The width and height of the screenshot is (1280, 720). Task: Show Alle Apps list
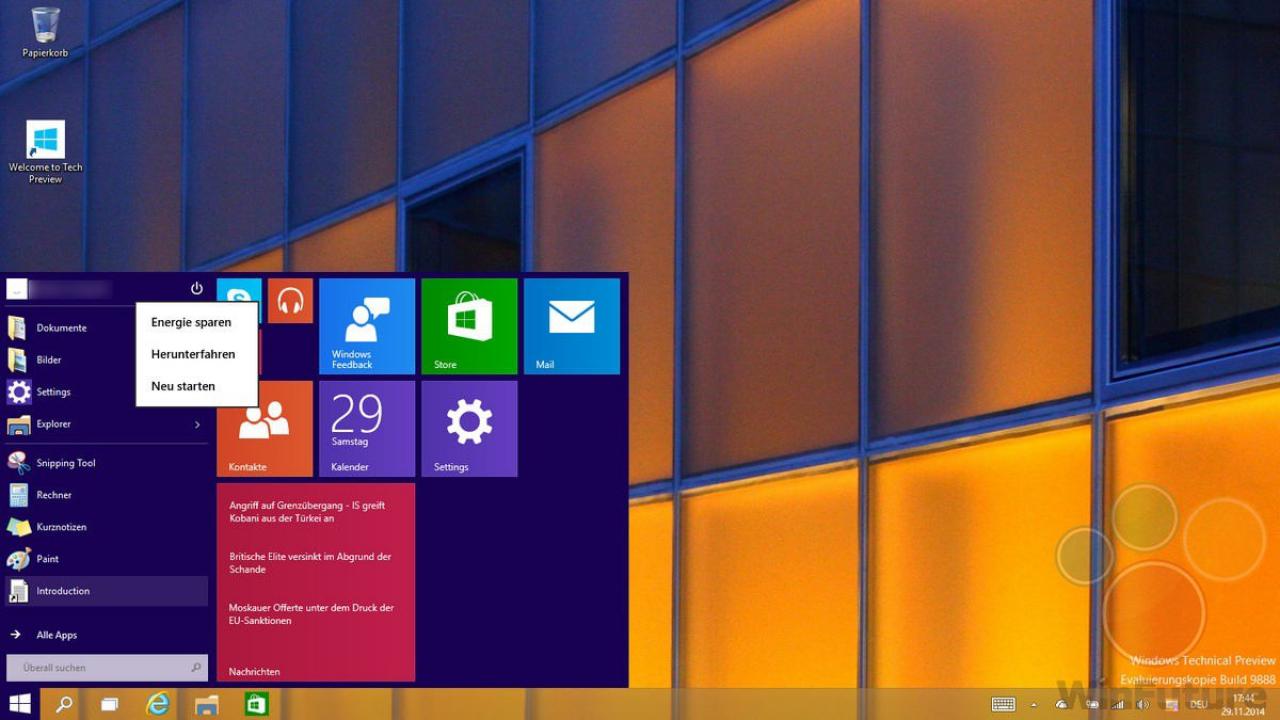click(106, 635)
